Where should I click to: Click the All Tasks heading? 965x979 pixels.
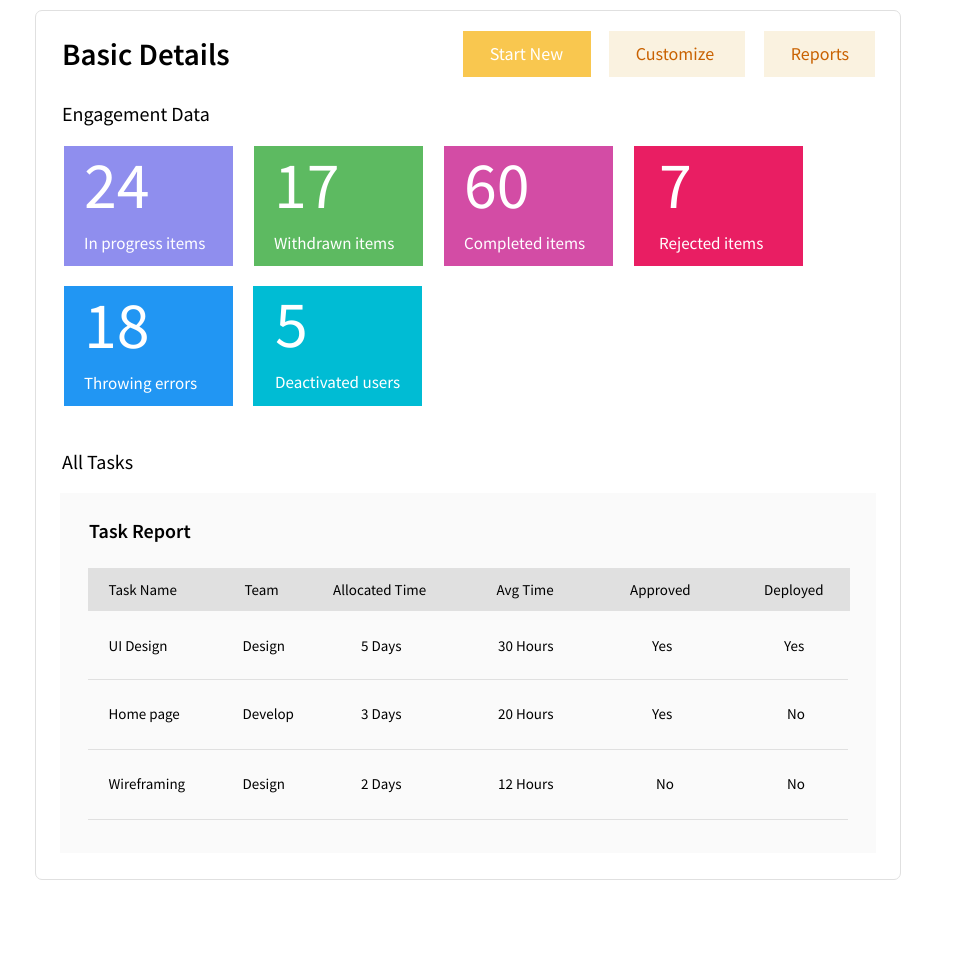pos(97,462)
